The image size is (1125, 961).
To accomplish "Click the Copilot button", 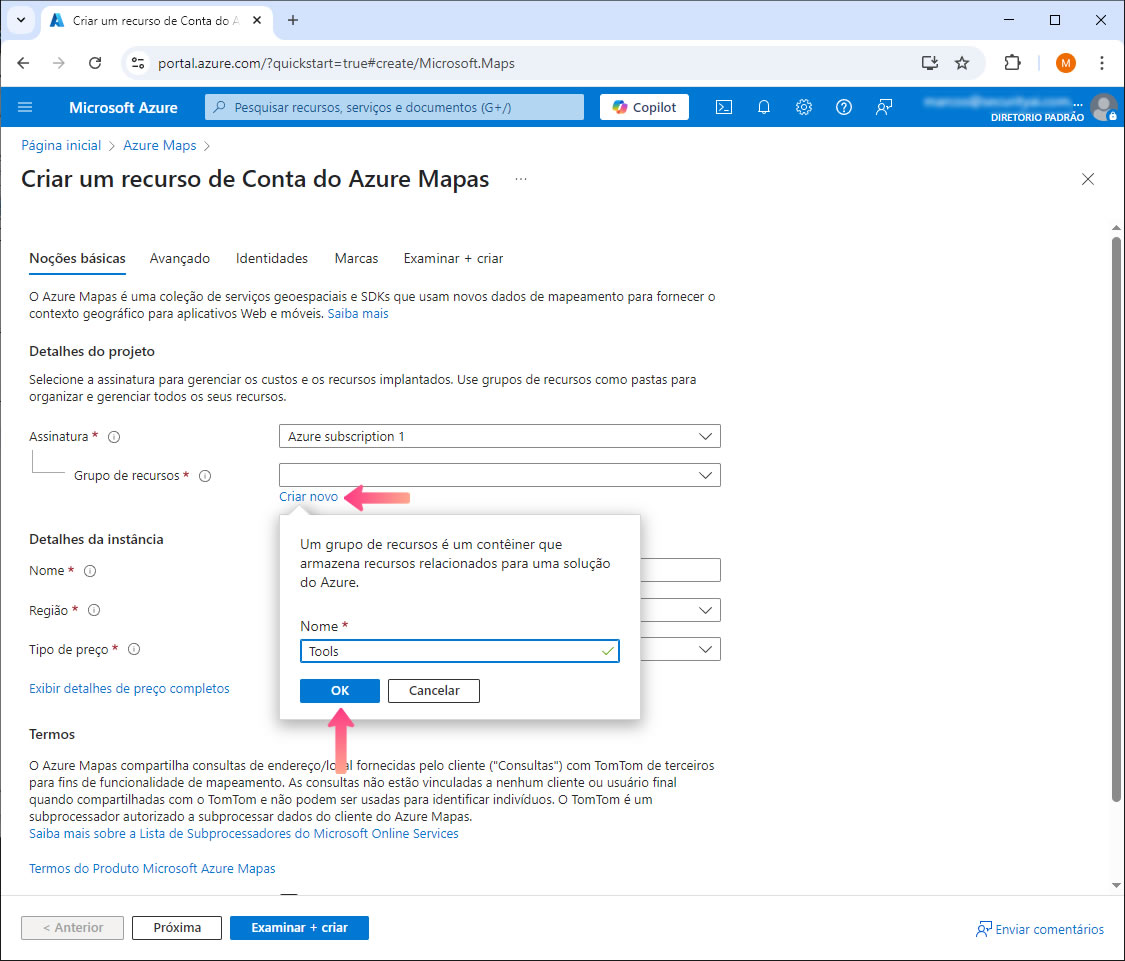I will (x=644, y=107).
